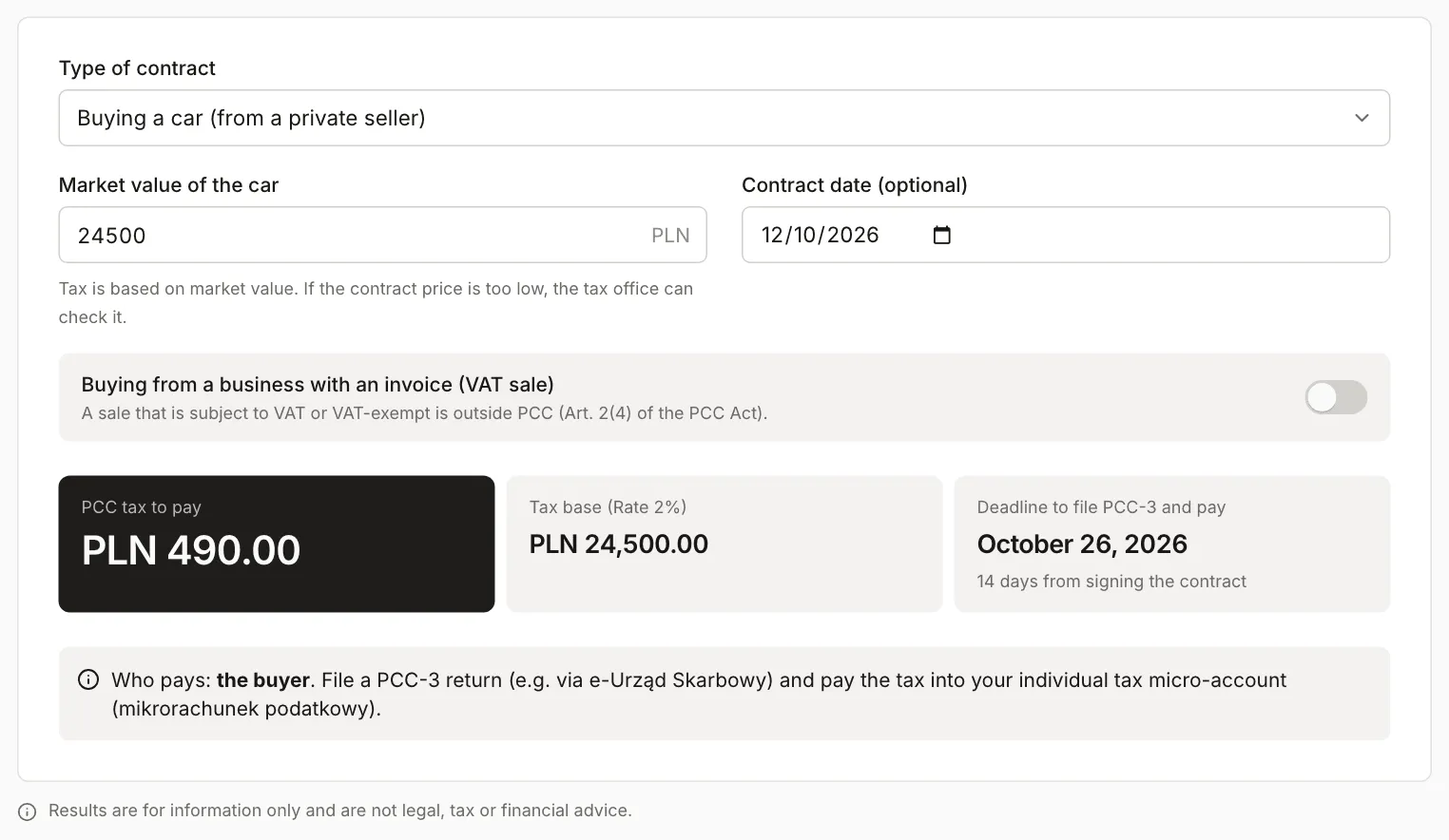Toggle 'Buying from a business with an invoice' switch
1449x840 pixels.
click(x=1336, y=397)
